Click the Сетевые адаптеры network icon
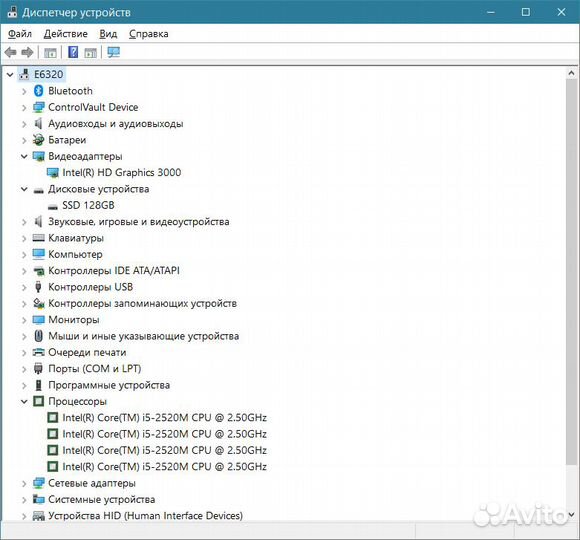This screenshot has width=580, height=540. point(38,483)
